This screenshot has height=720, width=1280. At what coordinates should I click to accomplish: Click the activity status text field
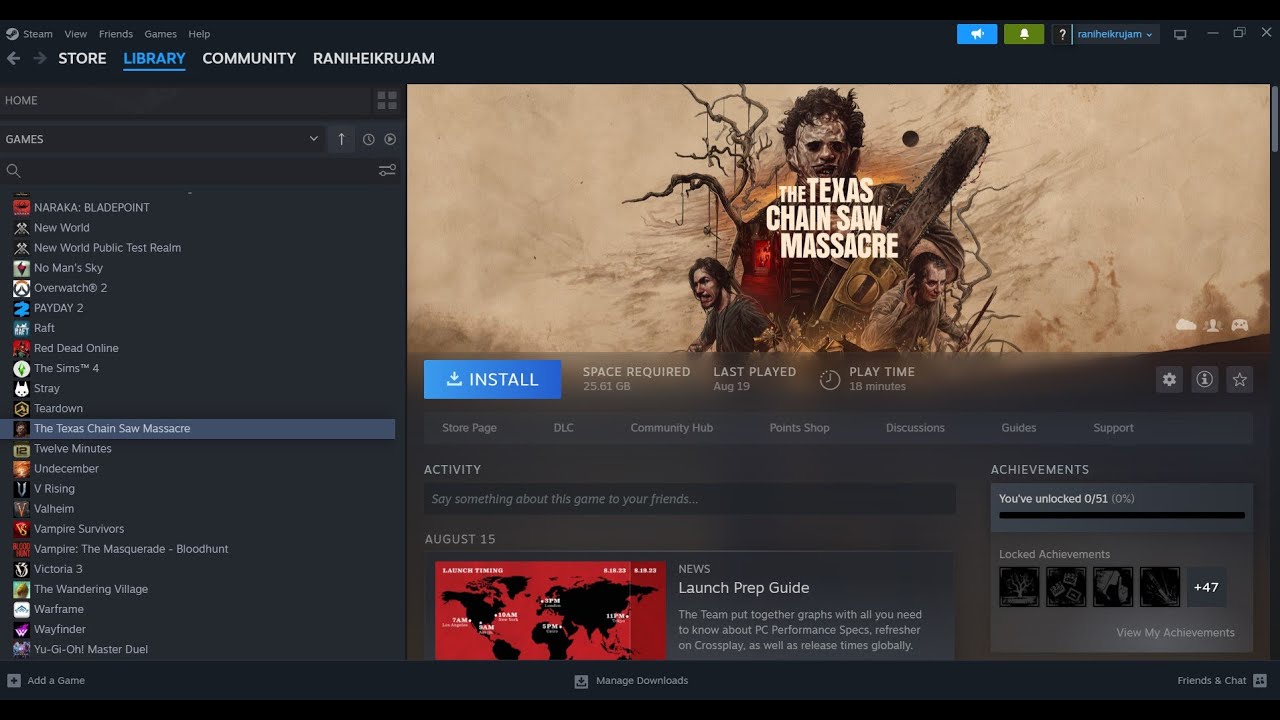pos(690,499)
